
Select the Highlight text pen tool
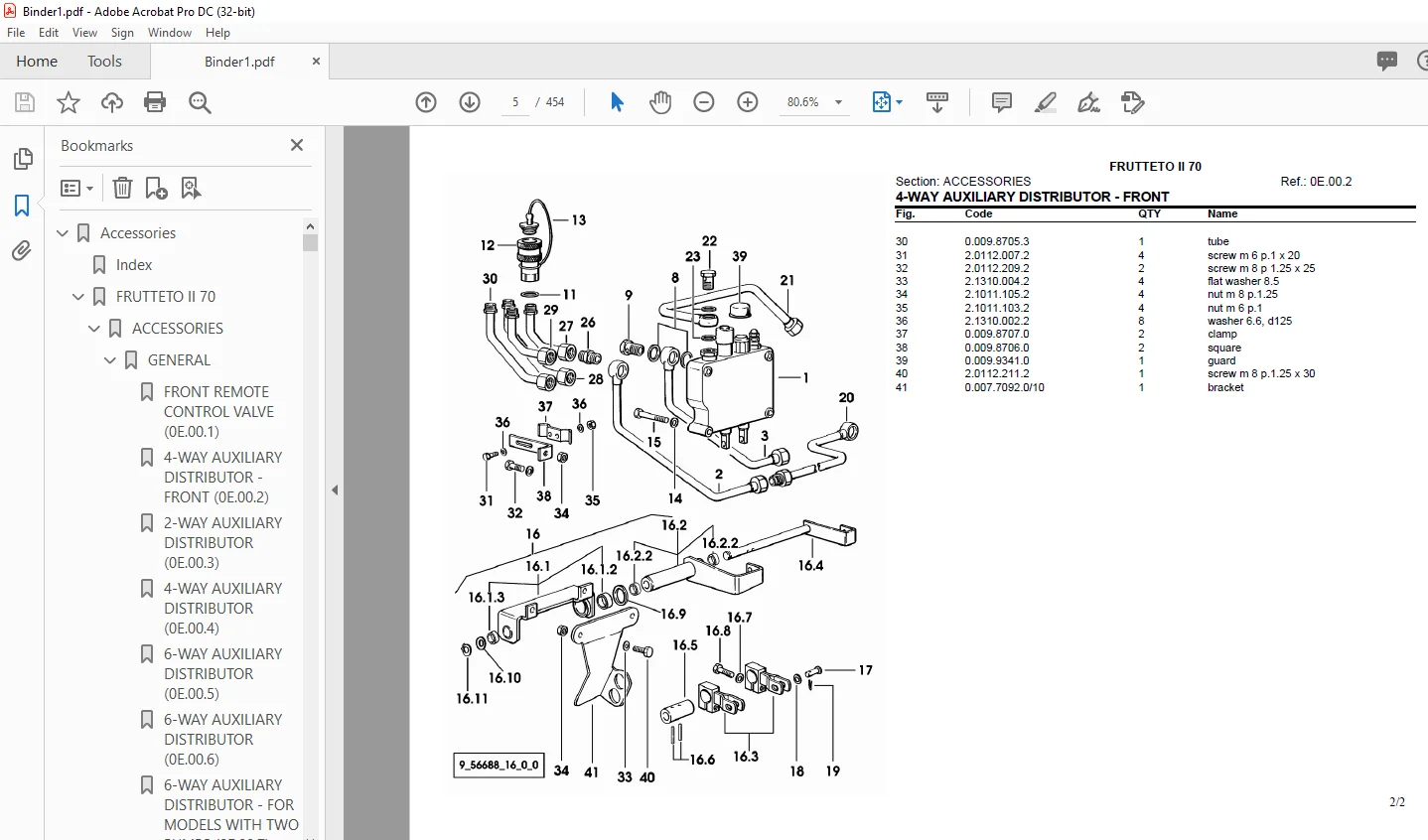point(1046,102)
